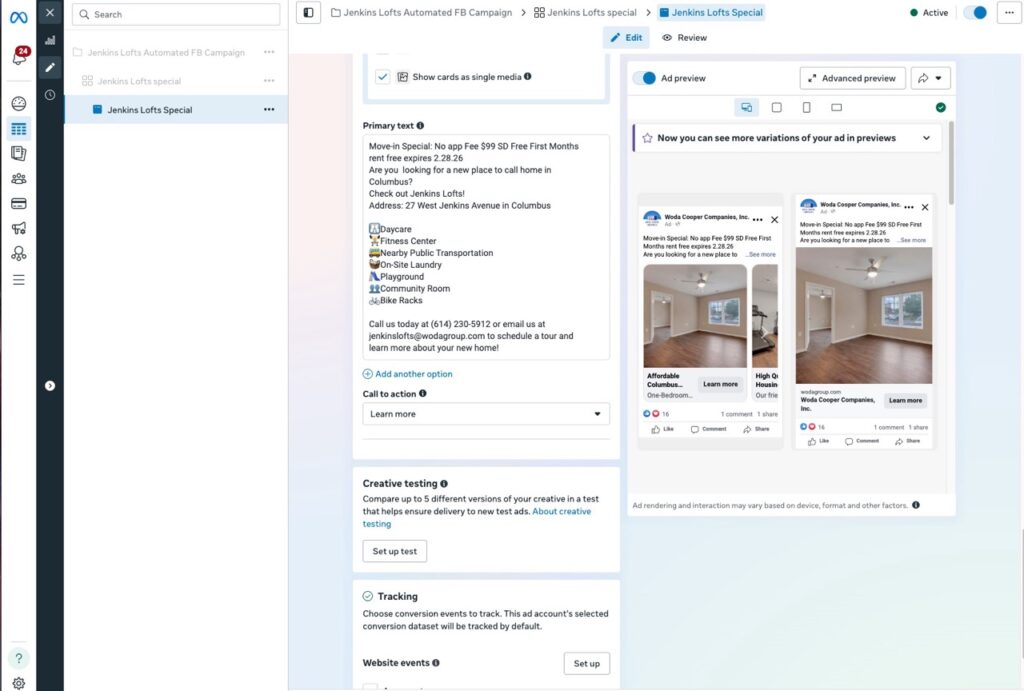Open the Billing card icon
Image resolution: width=1024 pixels, height=691 pixels.
(x=18, y=203)
